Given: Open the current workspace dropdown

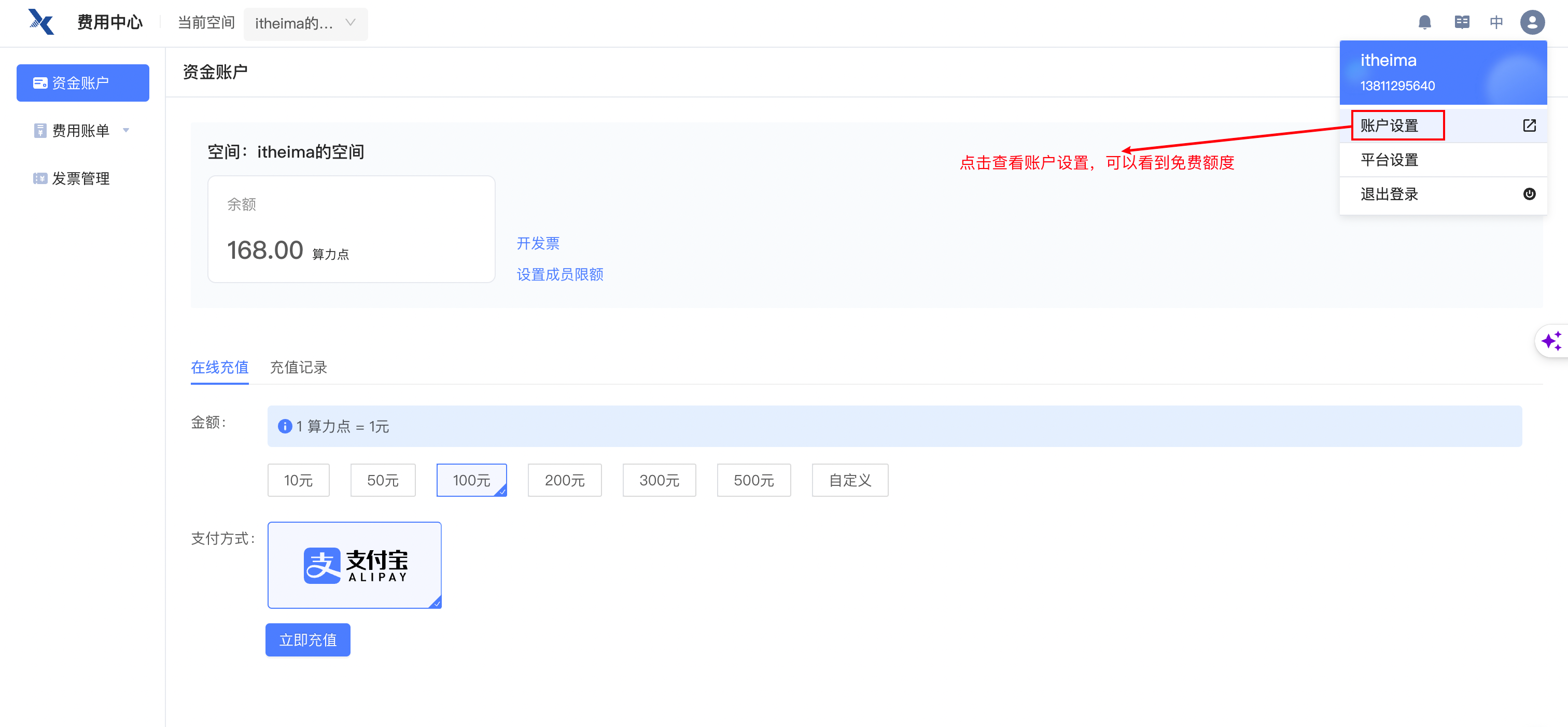Looking at the screenshot, I should [x=305, y=23].
